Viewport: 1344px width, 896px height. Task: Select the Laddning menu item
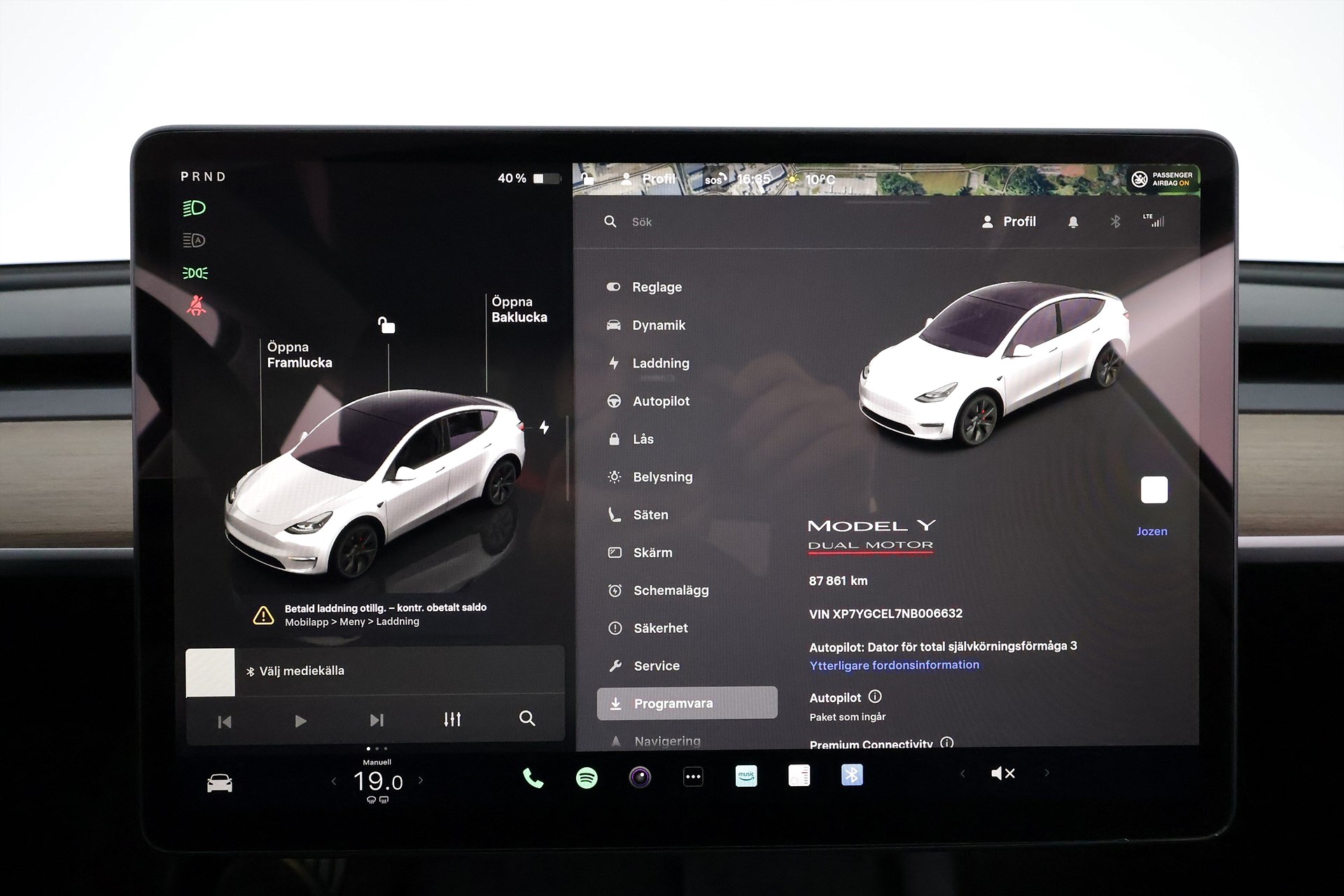[x=660, y=363]
